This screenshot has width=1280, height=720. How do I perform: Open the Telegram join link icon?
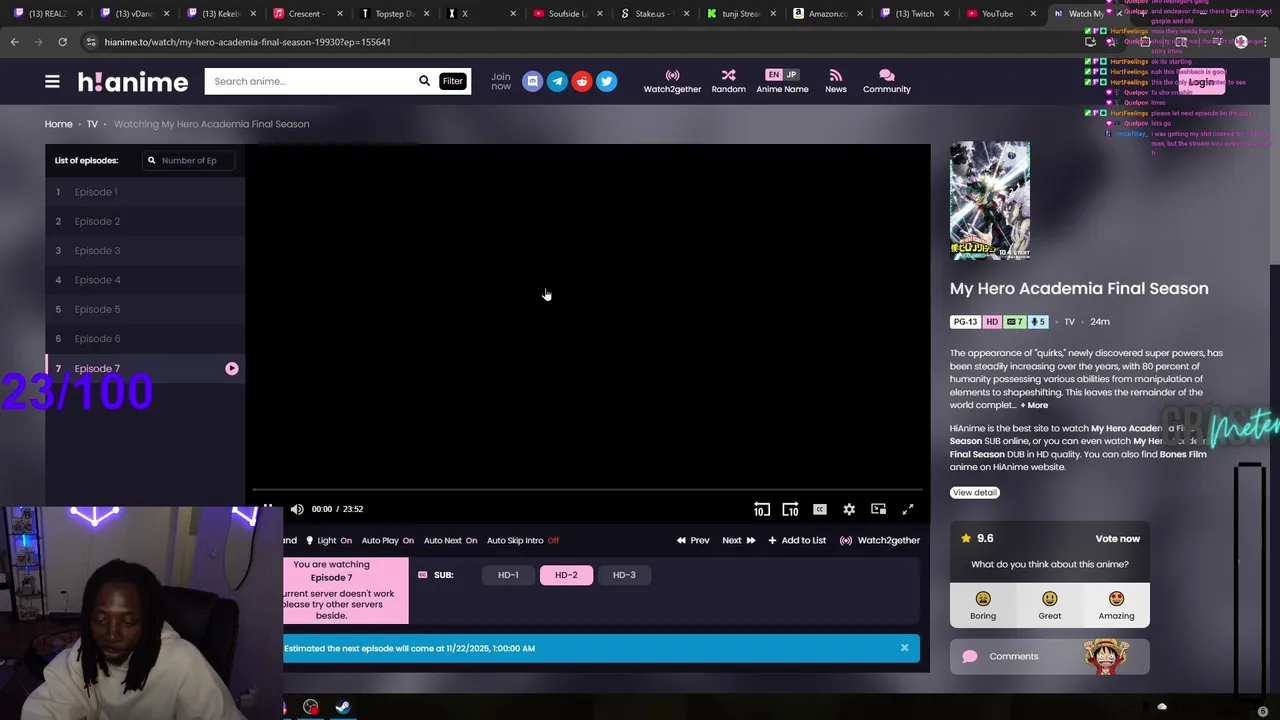pos(557,81)
